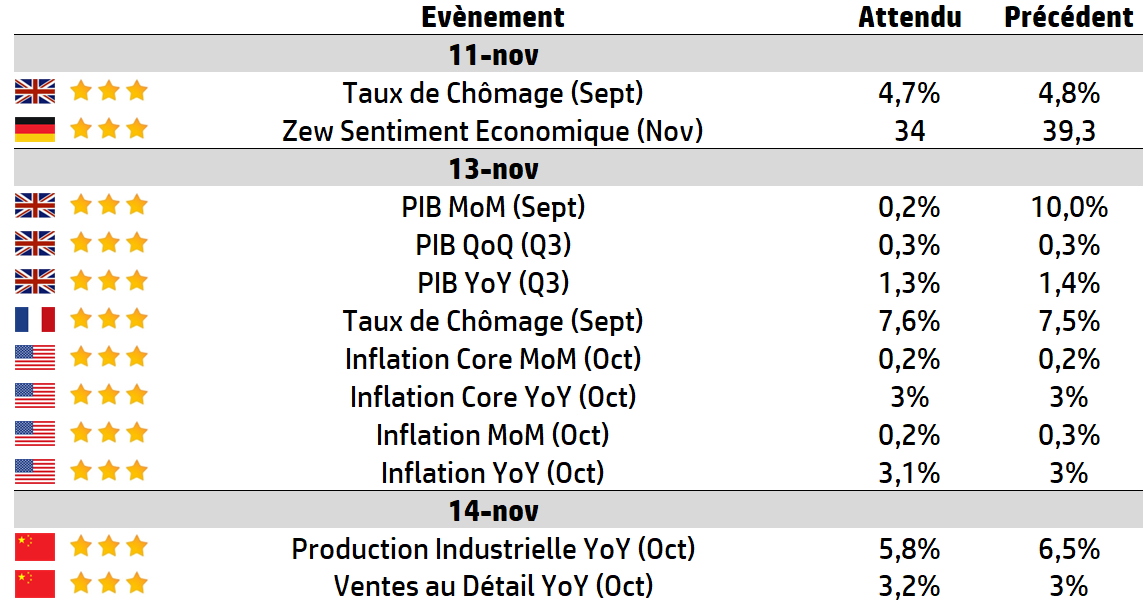Click the importance stars for Zew Sentiment Economique

[109, 129]
